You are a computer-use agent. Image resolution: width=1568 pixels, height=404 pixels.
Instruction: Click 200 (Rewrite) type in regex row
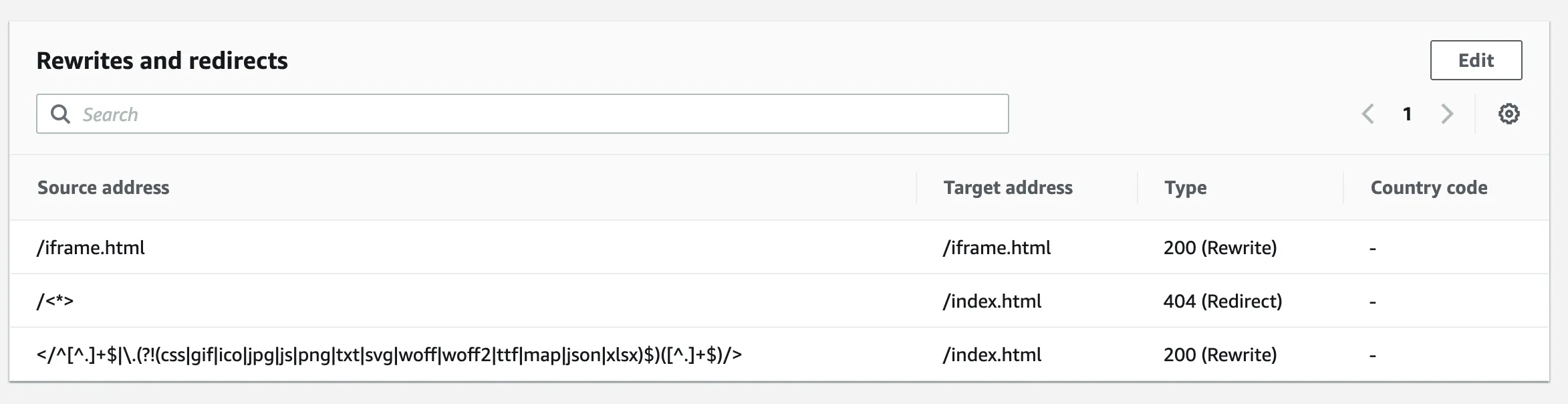pyautogui.click(x=1220, y=355)
